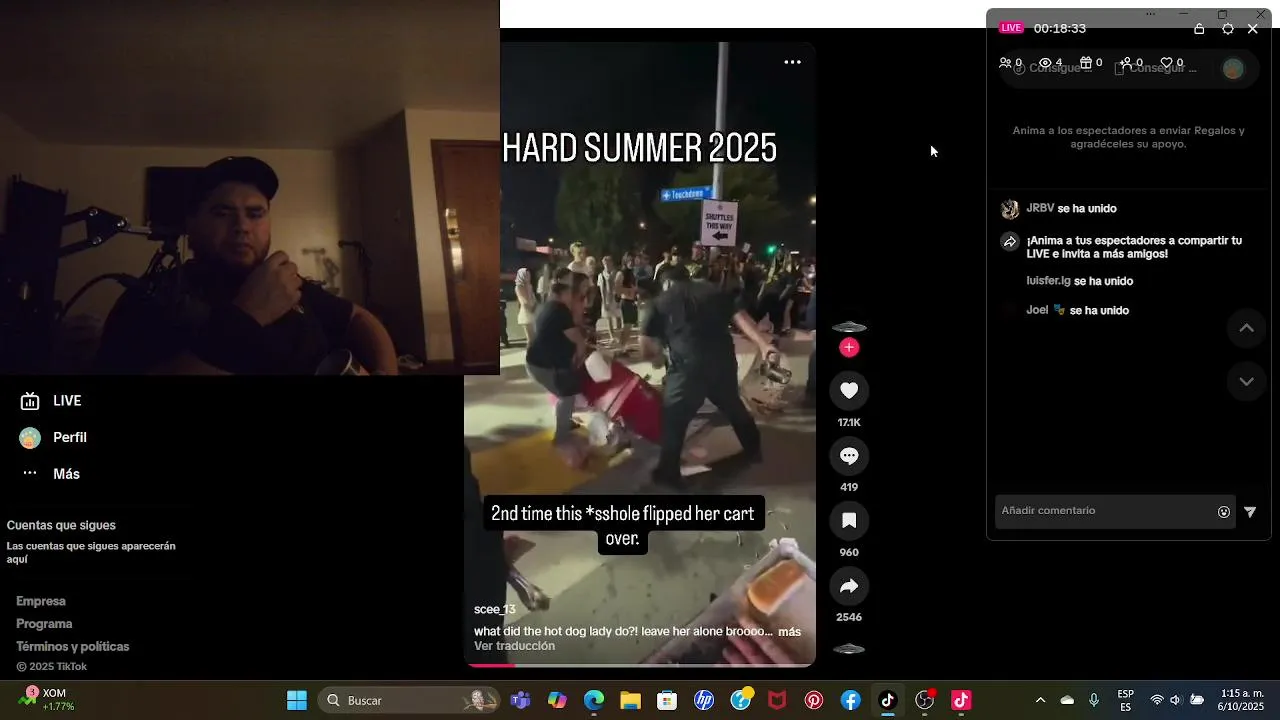Open the clock and date panel
The width and height of the screenshot is (1280, 720).
[x=1242, y=700]
